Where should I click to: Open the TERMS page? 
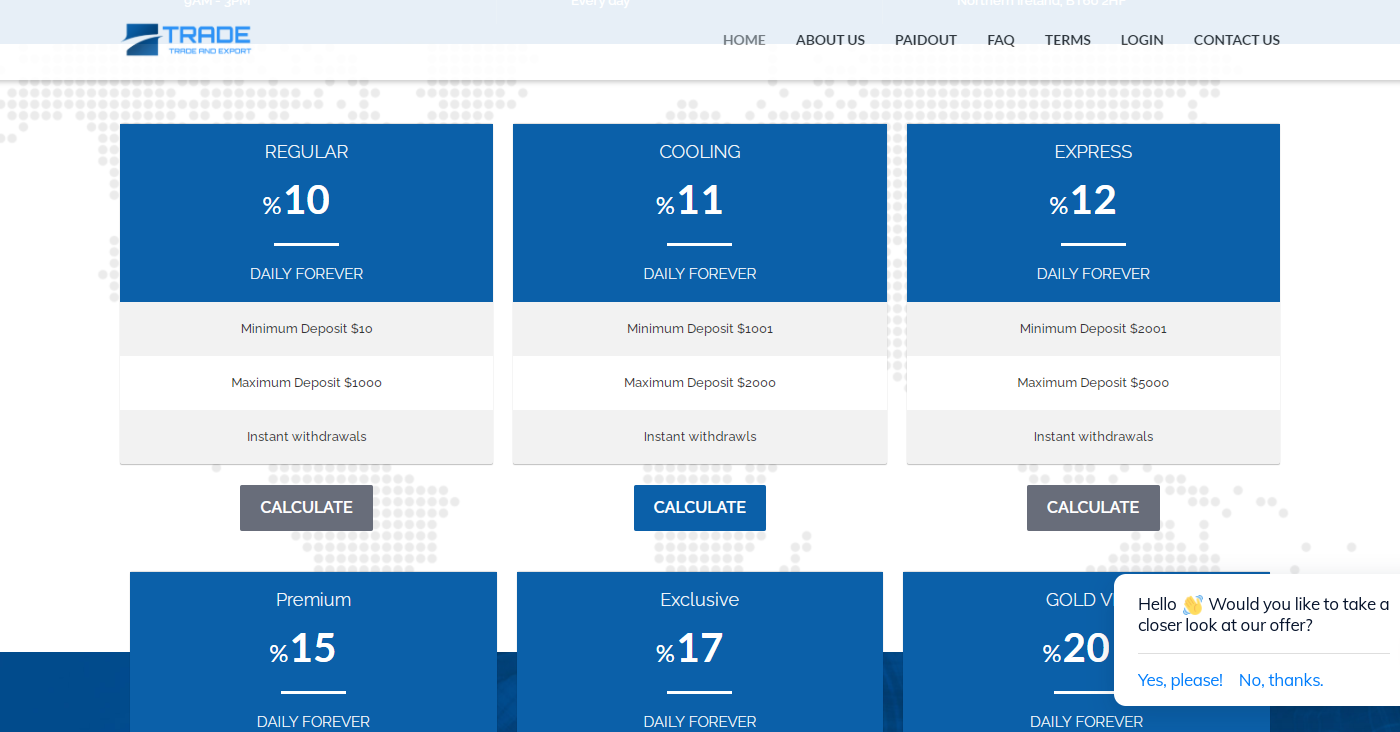tap(1067, 40)
